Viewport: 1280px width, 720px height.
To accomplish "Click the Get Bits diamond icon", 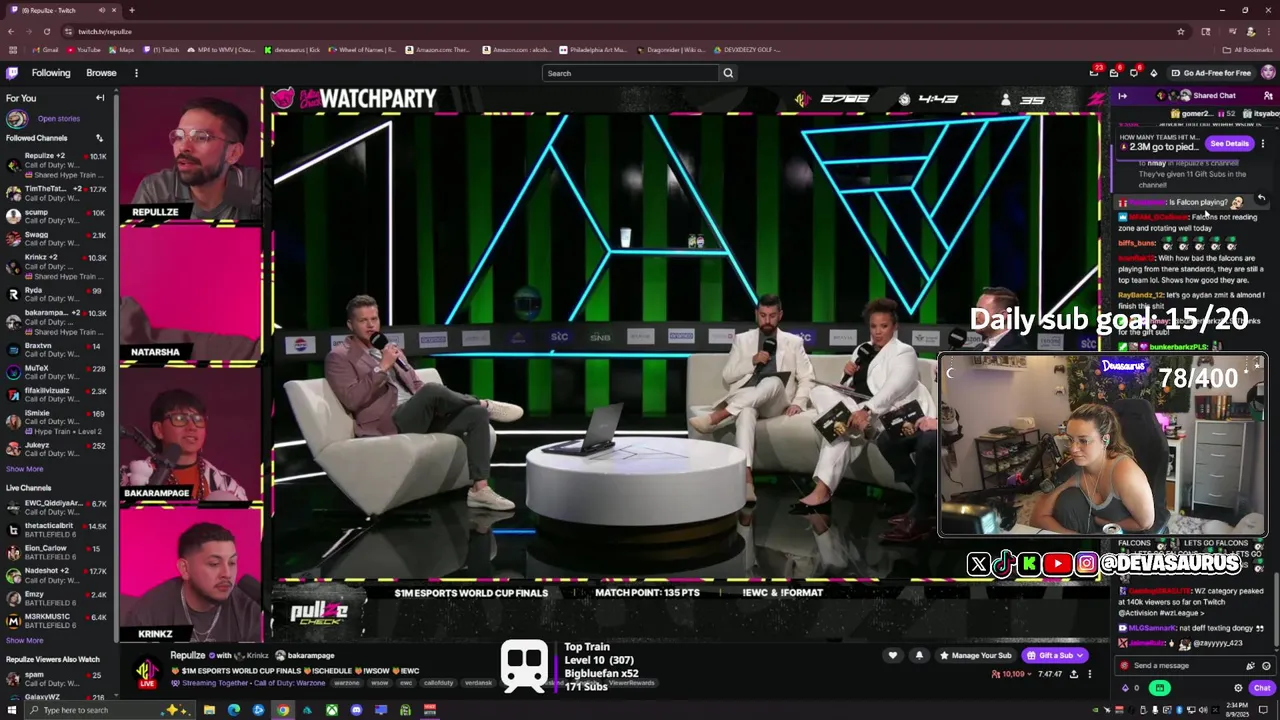I will tap(1153, 73).
